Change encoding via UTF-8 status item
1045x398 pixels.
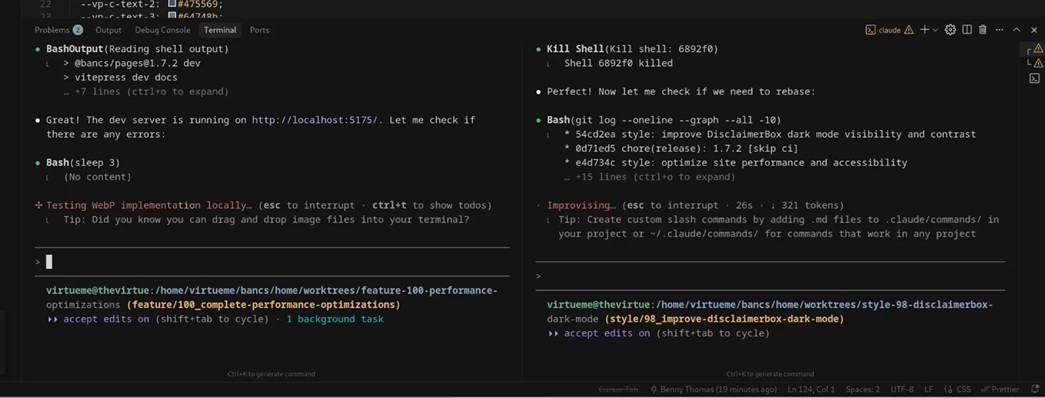pos(902,389)
